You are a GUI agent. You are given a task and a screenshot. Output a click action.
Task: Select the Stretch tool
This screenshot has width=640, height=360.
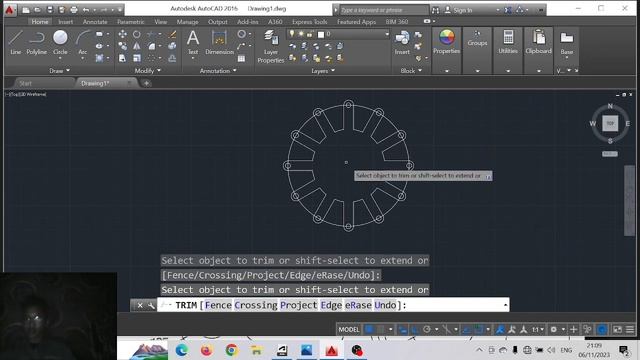[x=122, y=58]
